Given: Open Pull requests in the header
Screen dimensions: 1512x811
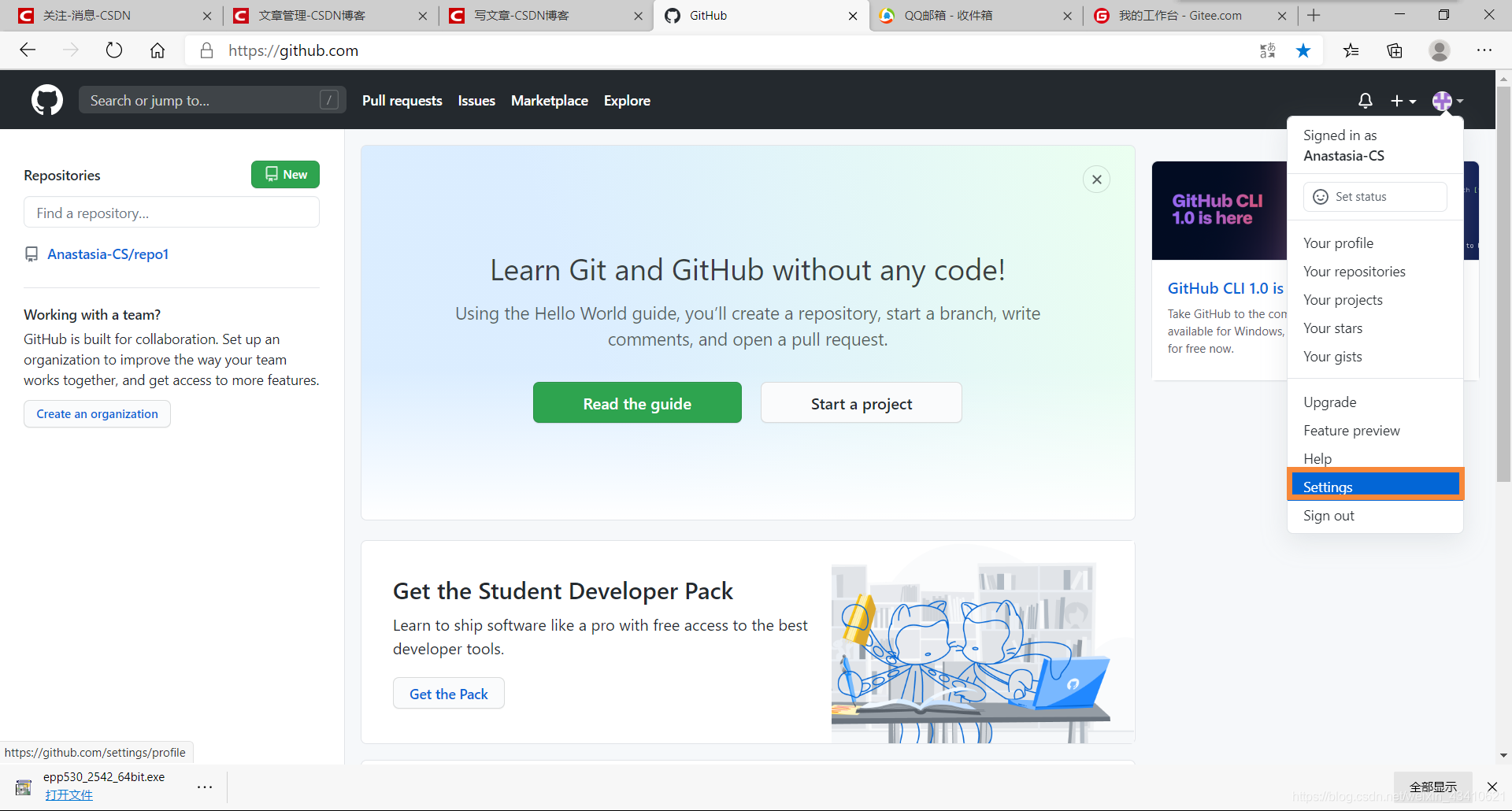Looking at the screenshot, I should pos(402,101).
